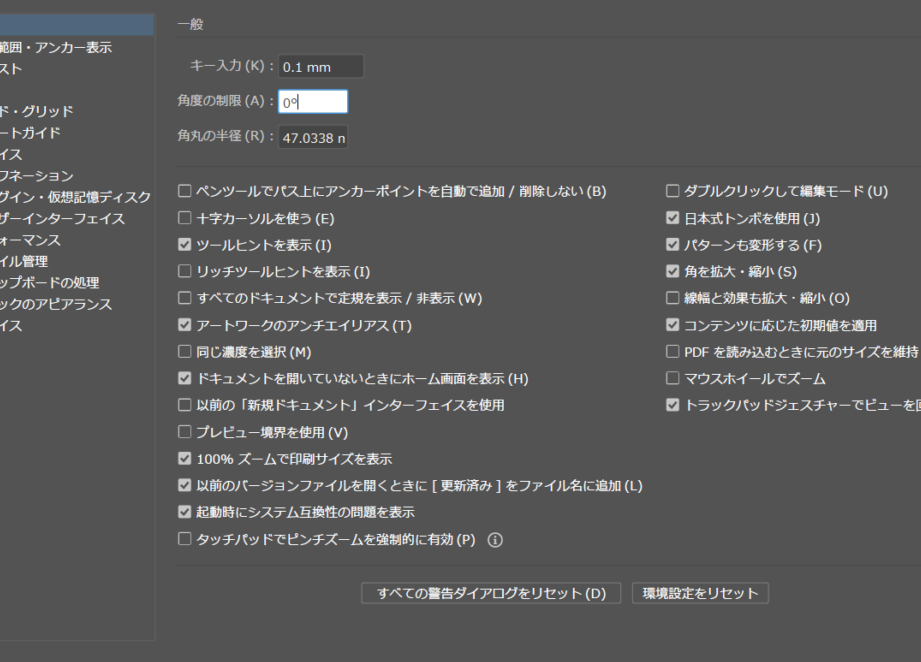Click the 角丸の半径 (R) field showing 47.0338
The width and height of the screenshot is (921, 662).
(x=312, y=137)
